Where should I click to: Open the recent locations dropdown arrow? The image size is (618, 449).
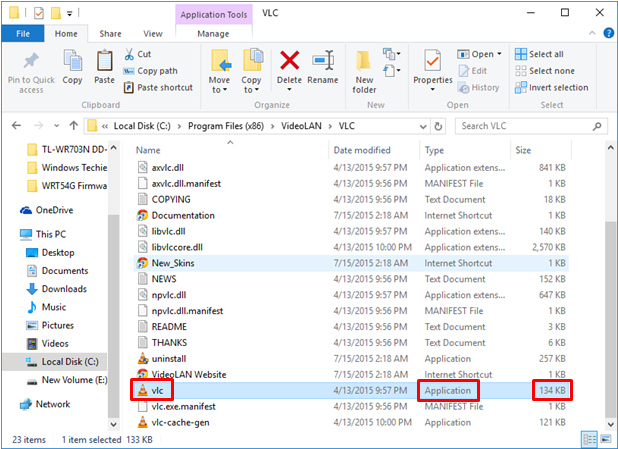57,126
